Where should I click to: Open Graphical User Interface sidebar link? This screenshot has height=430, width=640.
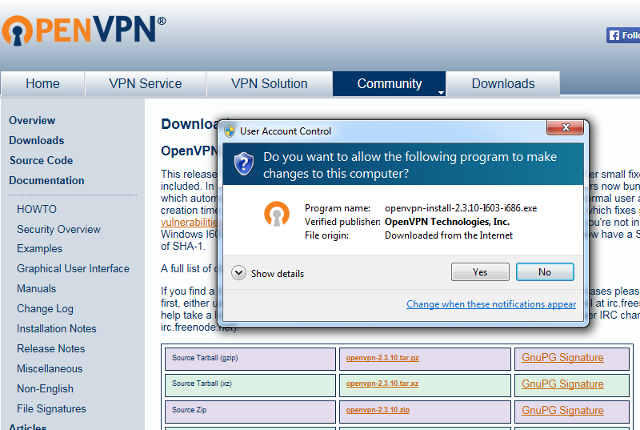73,268
